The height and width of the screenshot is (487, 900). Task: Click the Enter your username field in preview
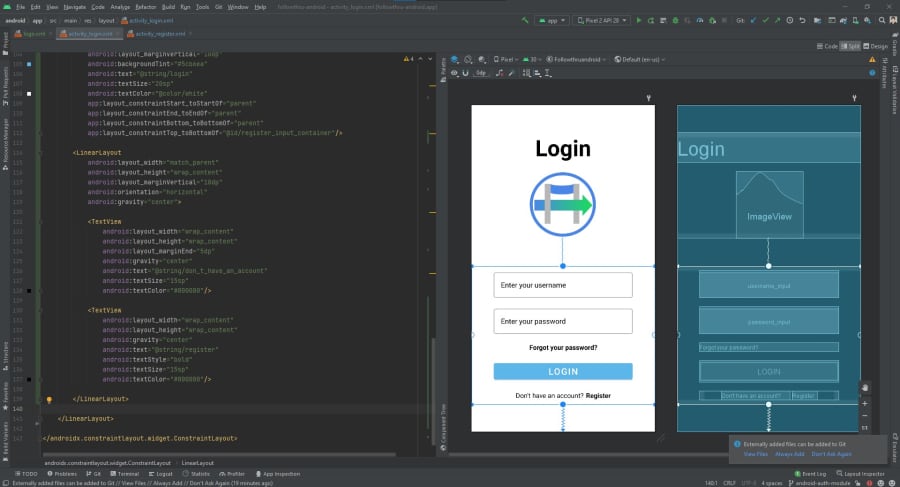click(x=562, y=285)
